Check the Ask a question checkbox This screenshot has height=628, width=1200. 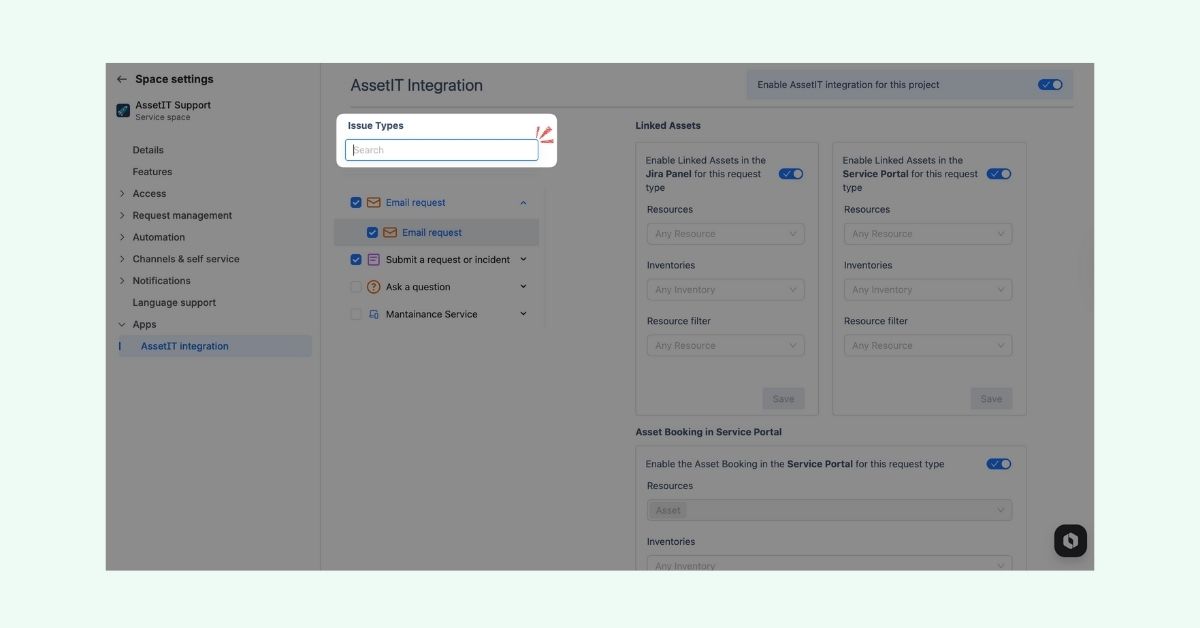coord(355,286)
